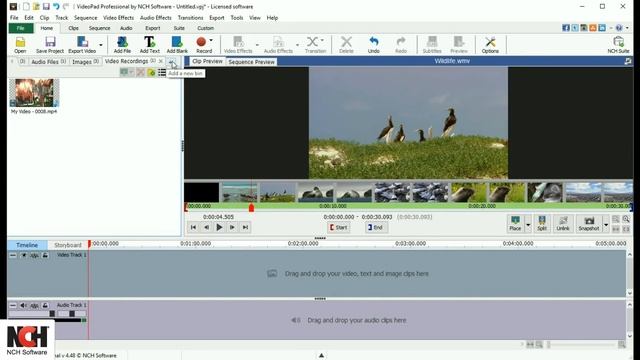The height and width of the screenshot is (360, 640).
Task: Switch to the Sequence Preview tab
Action: click(x=251, y=62)
